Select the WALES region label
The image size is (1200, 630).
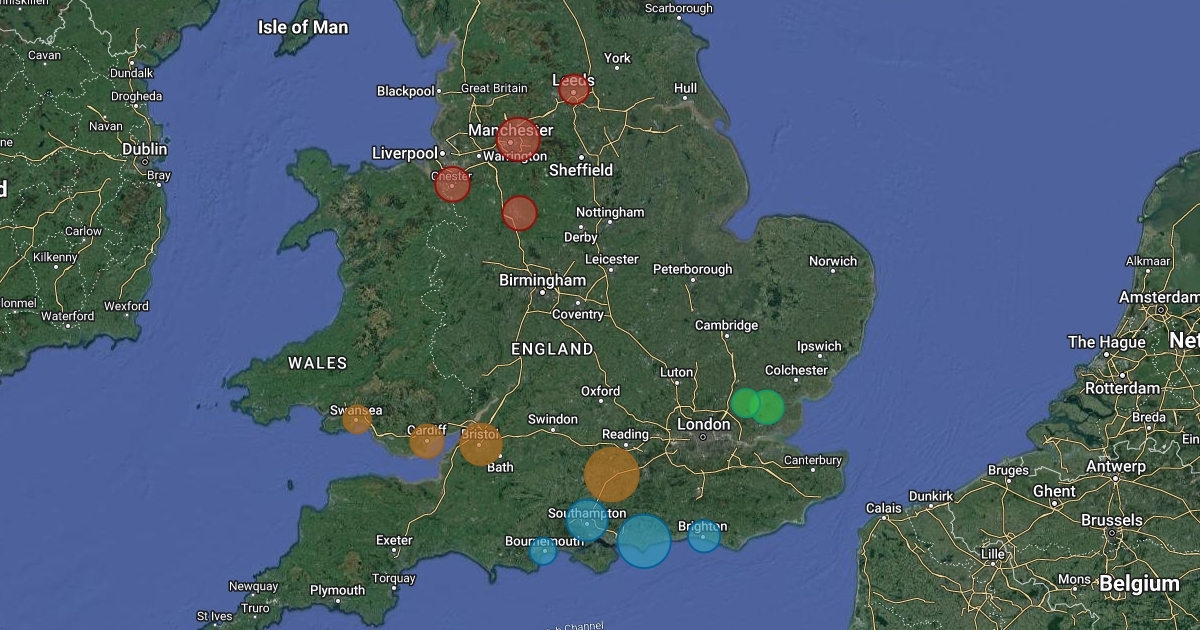tap(318, 363)
